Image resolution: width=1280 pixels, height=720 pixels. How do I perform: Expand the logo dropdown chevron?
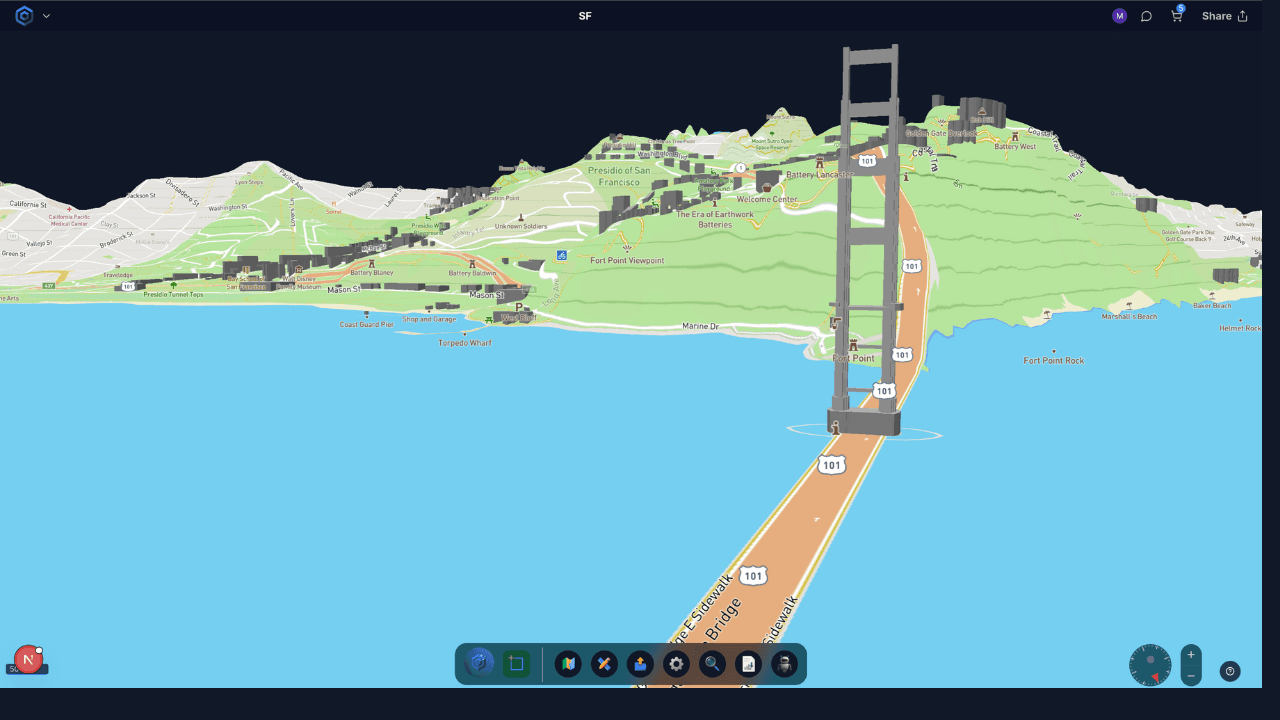click(x=46, y=16)
